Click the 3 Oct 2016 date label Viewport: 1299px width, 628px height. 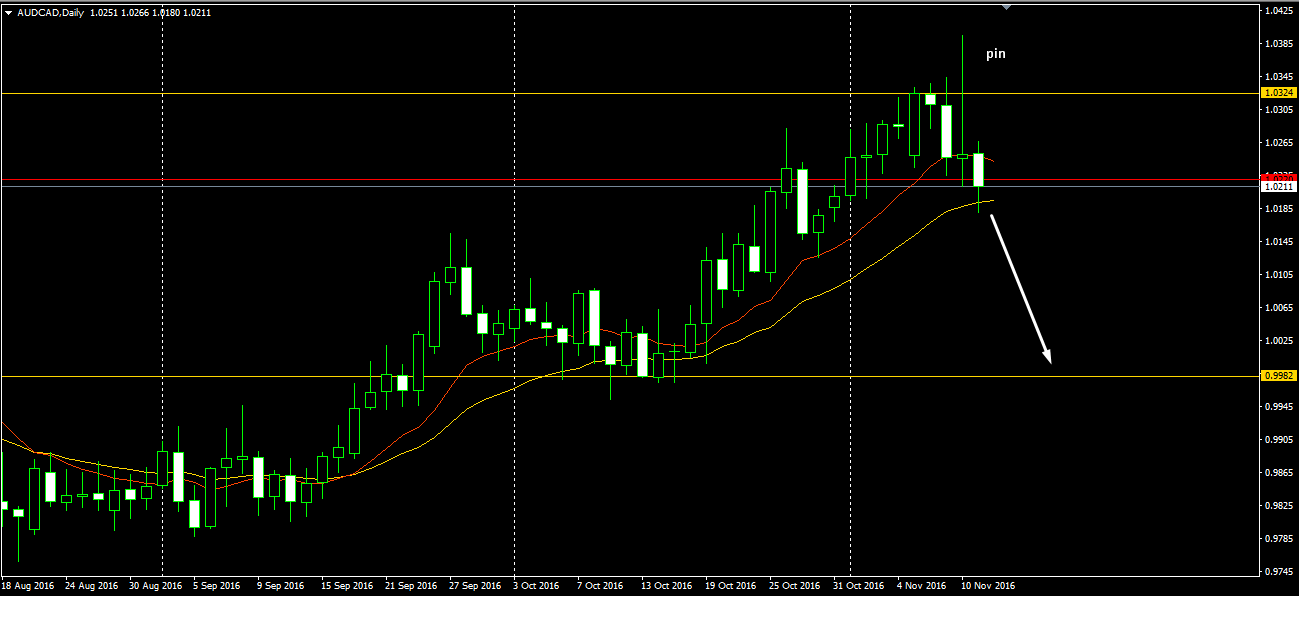(x=537, y=586)
